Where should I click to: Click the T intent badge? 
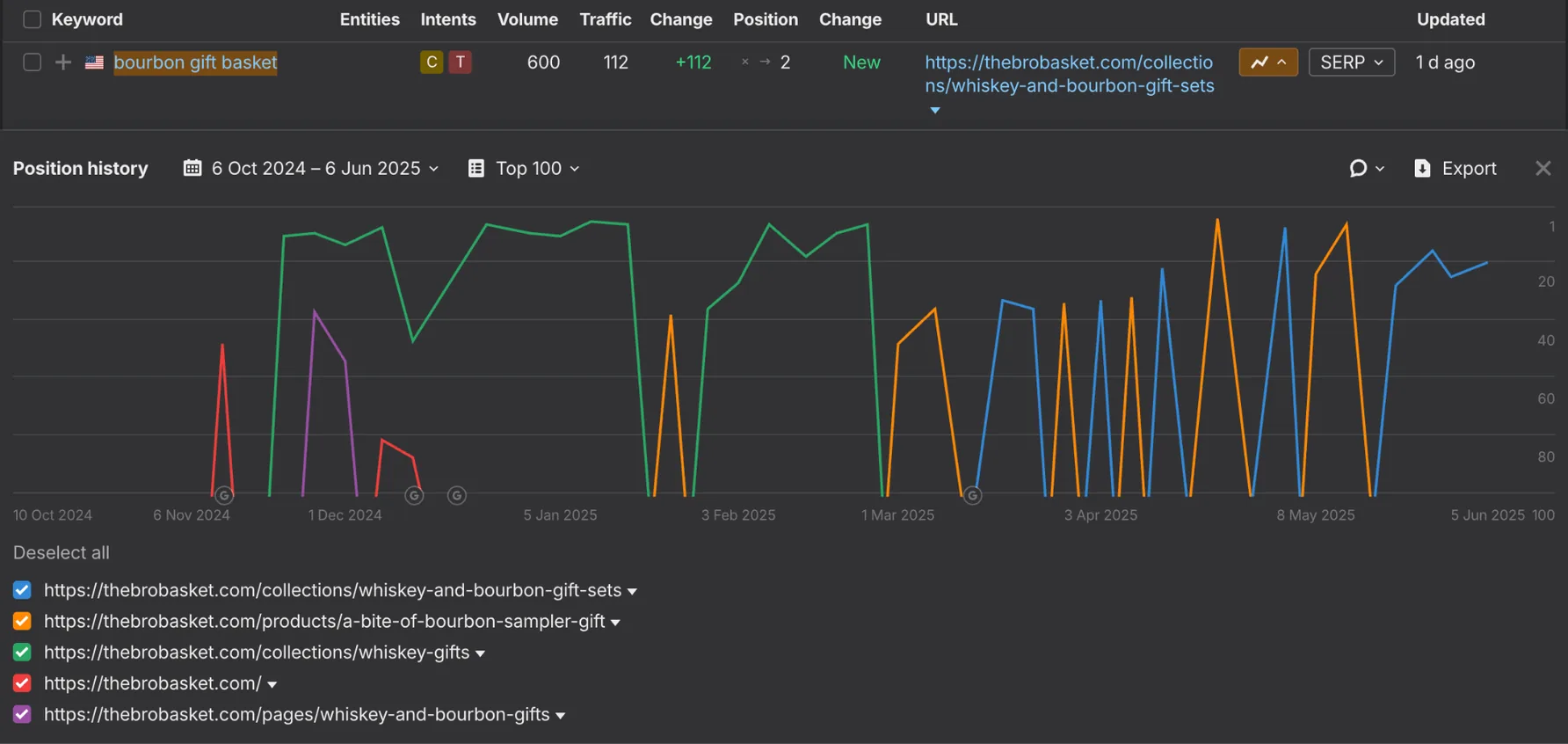coord(460,62)
